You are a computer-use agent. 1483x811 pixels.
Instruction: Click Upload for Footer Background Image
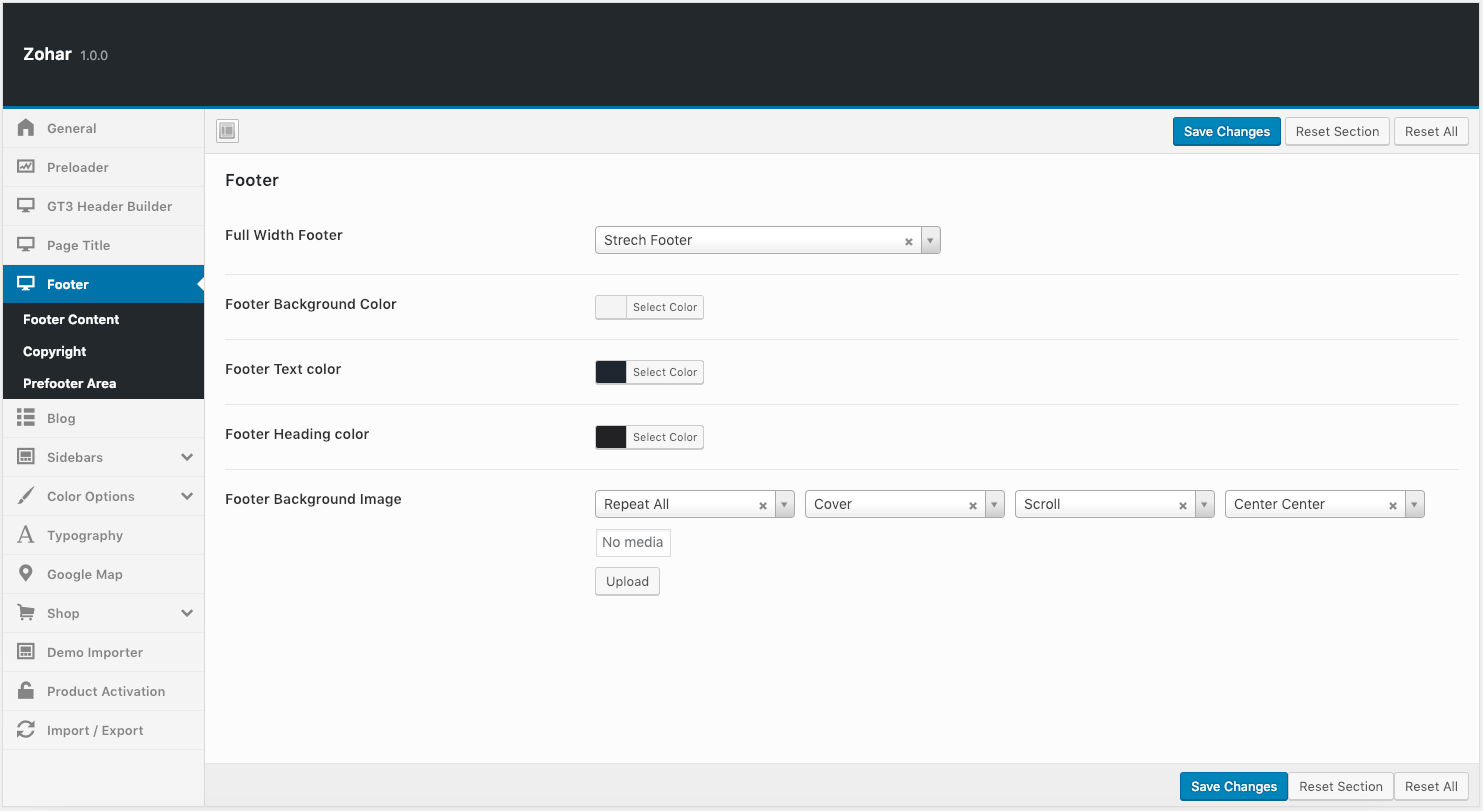coord(627,581)
